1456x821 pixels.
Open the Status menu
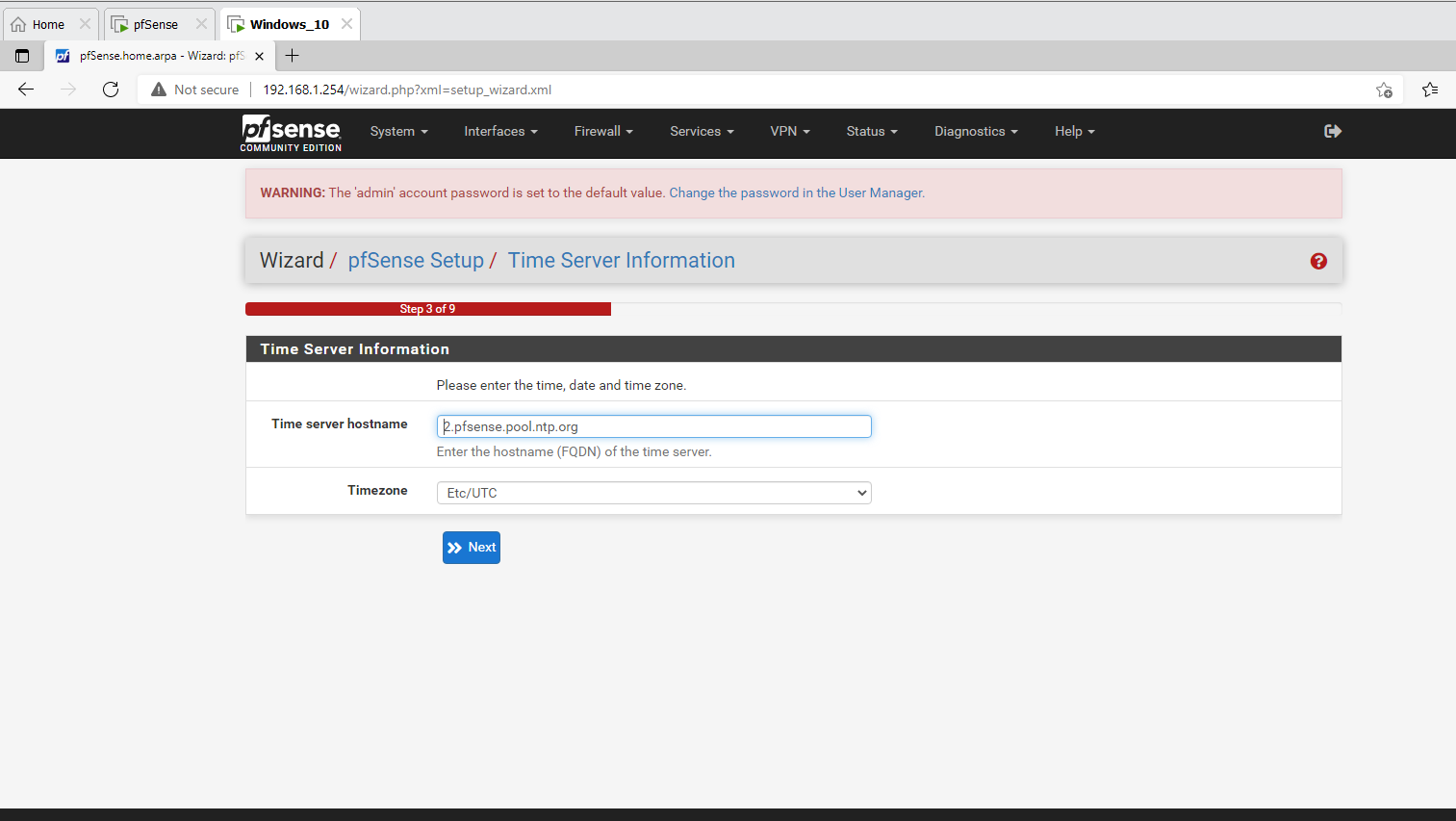coord(872,131)
